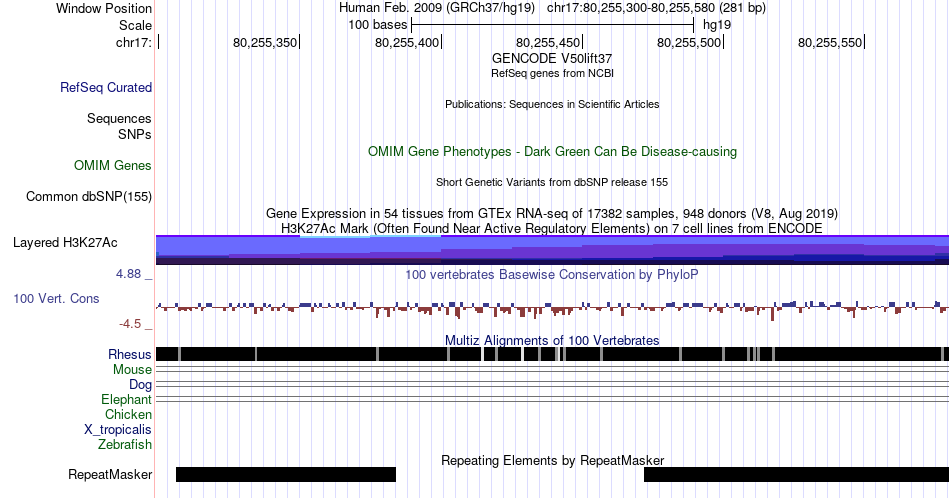Click the Elephant alignment line track

pos(552,399)
